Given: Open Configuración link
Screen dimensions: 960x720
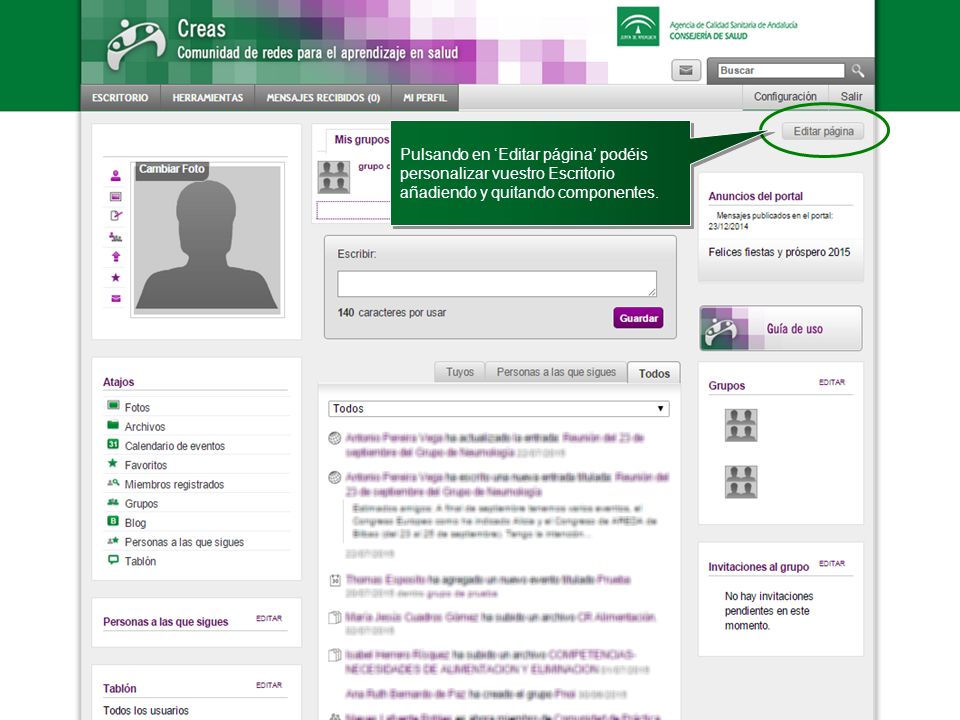Looking at the screenshot, I should (x=785, y=97).
